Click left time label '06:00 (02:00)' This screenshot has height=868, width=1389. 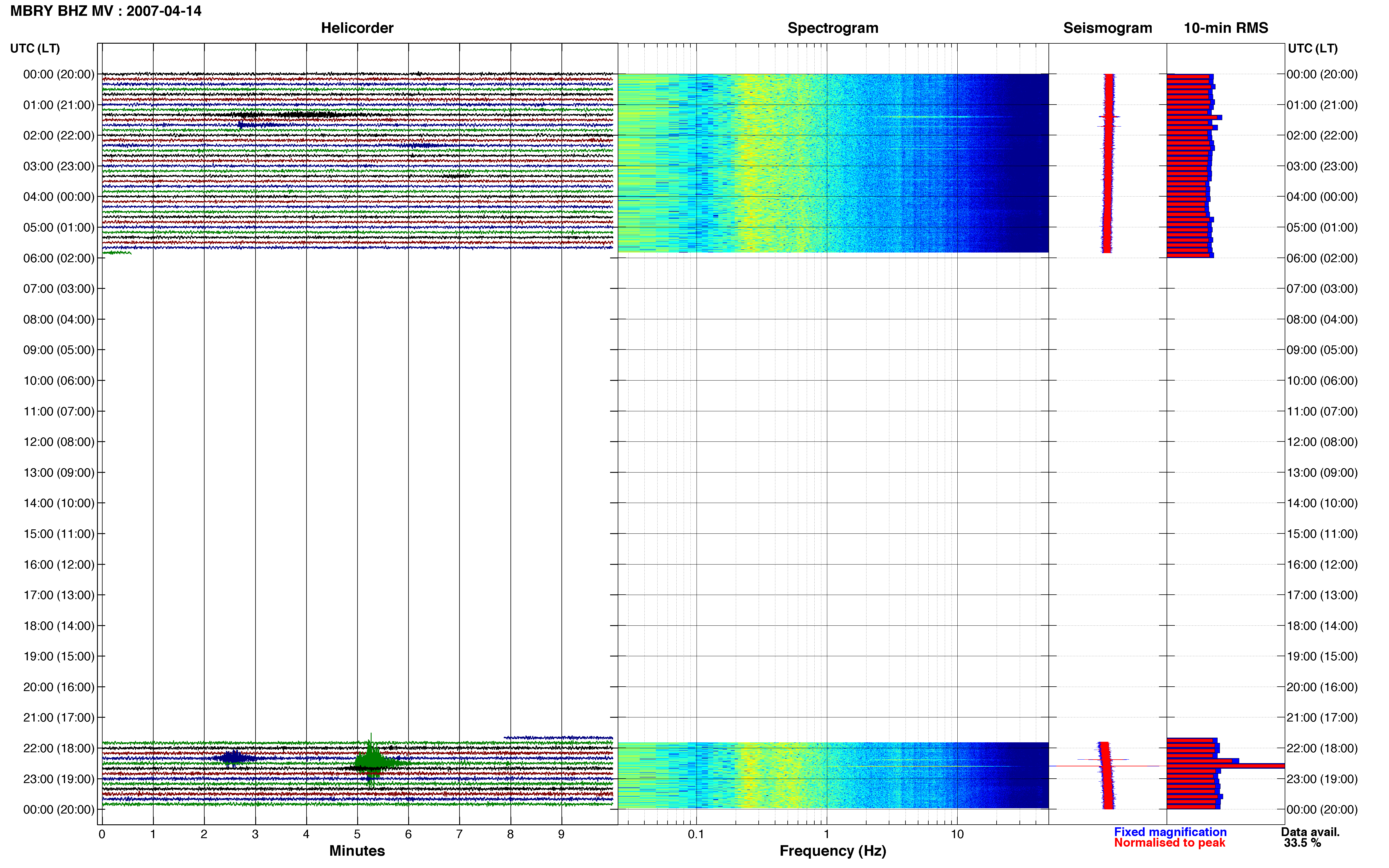59,258
